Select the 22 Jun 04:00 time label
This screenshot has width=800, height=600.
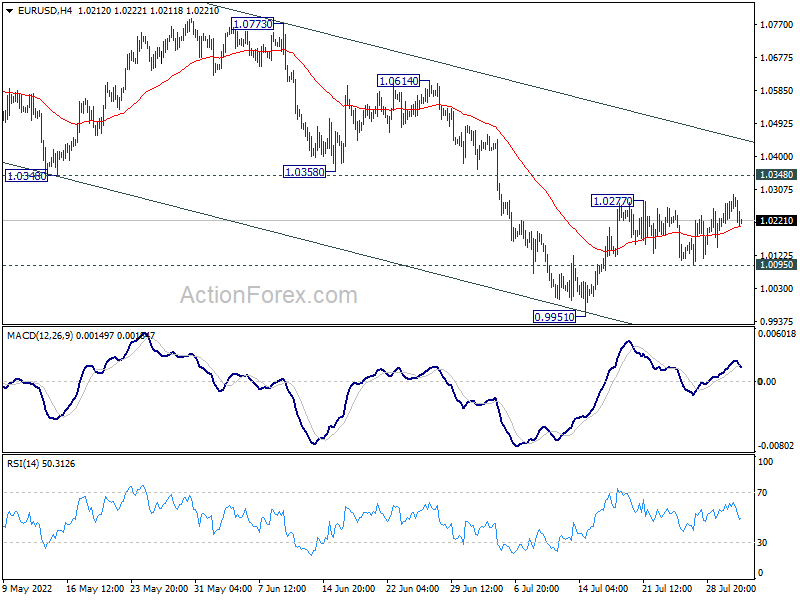(413, 589)
